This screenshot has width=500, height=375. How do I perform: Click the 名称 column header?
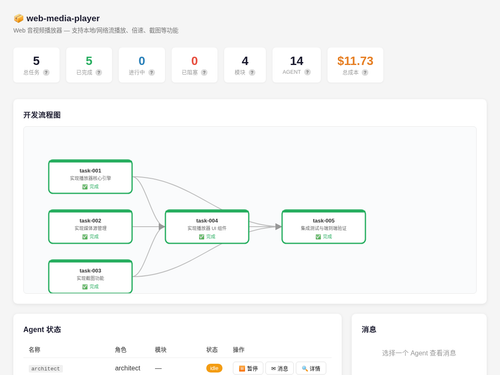pyautogui.click(x=34, y=350)
